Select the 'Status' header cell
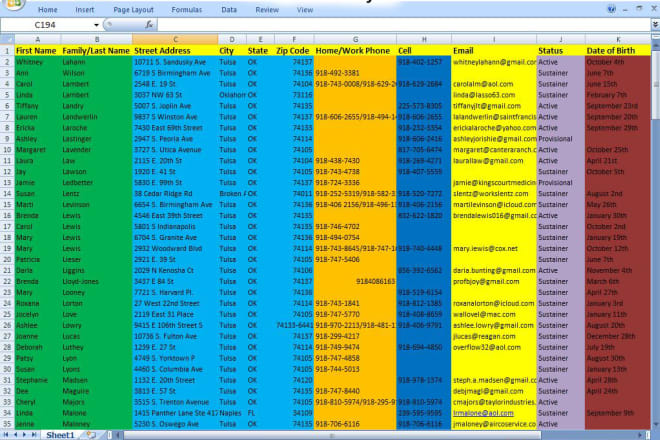 click(x=561, y=51)
